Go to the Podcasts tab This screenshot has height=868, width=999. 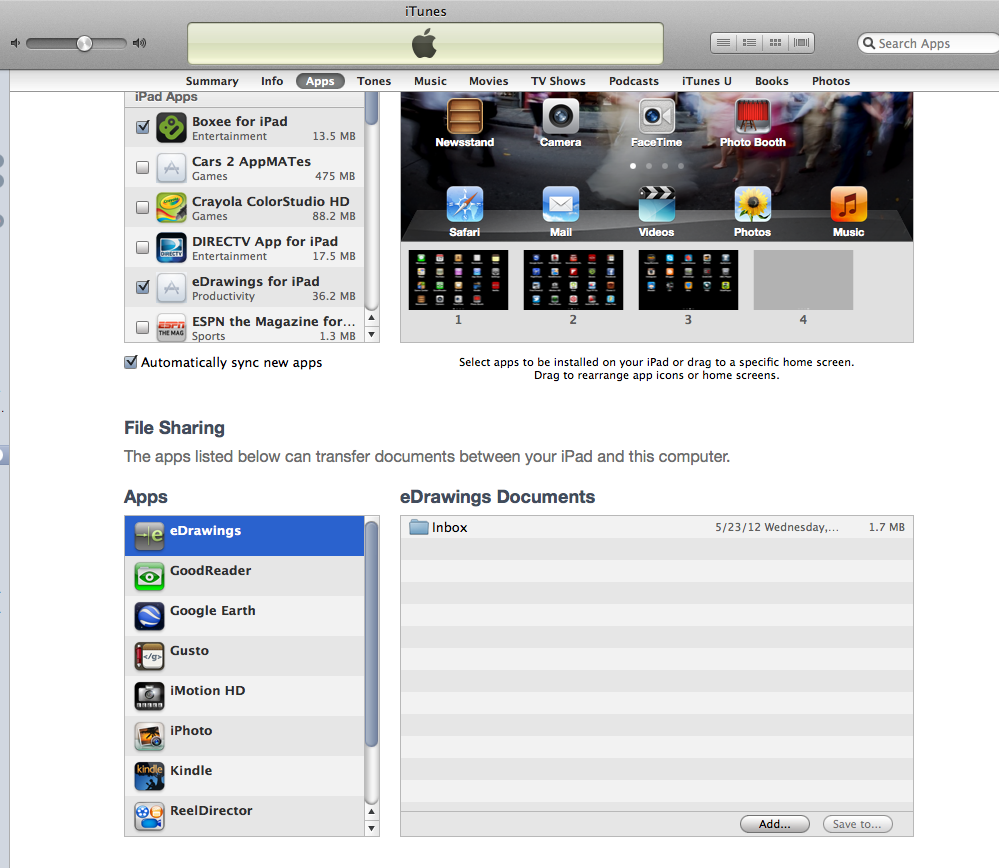click(x=634, y=81)
